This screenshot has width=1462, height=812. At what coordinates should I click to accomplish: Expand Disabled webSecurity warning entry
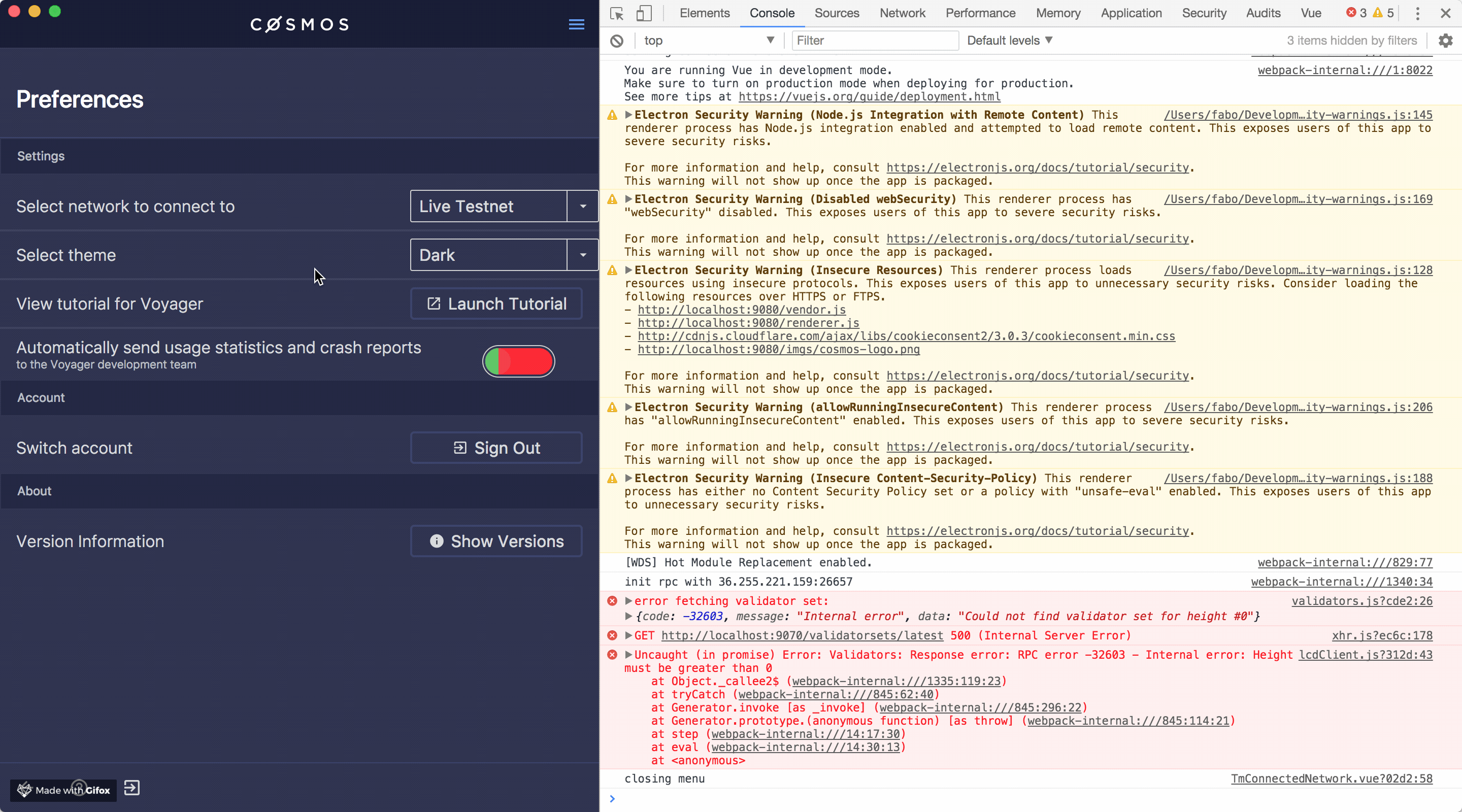628,199
